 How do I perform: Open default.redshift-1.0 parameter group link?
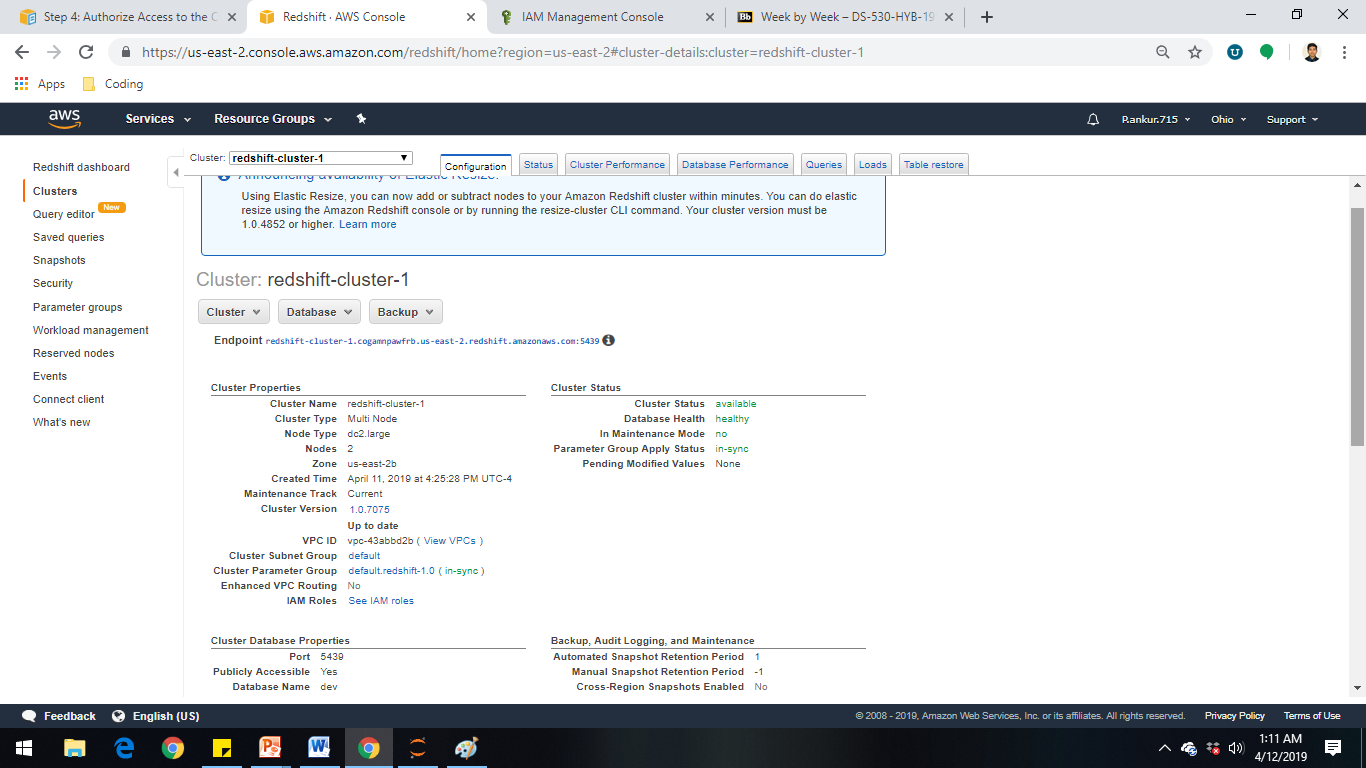coord(391,571)
